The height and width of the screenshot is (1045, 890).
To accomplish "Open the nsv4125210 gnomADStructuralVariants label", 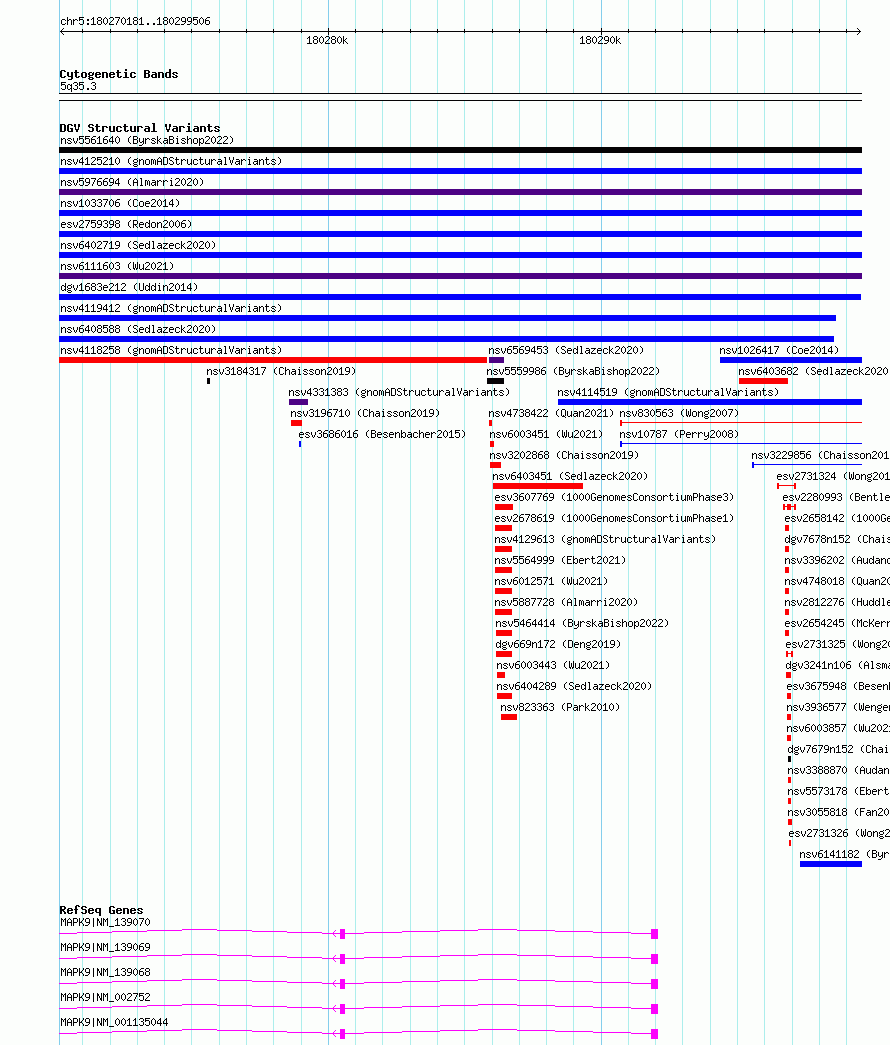I will tap(171, 161).
